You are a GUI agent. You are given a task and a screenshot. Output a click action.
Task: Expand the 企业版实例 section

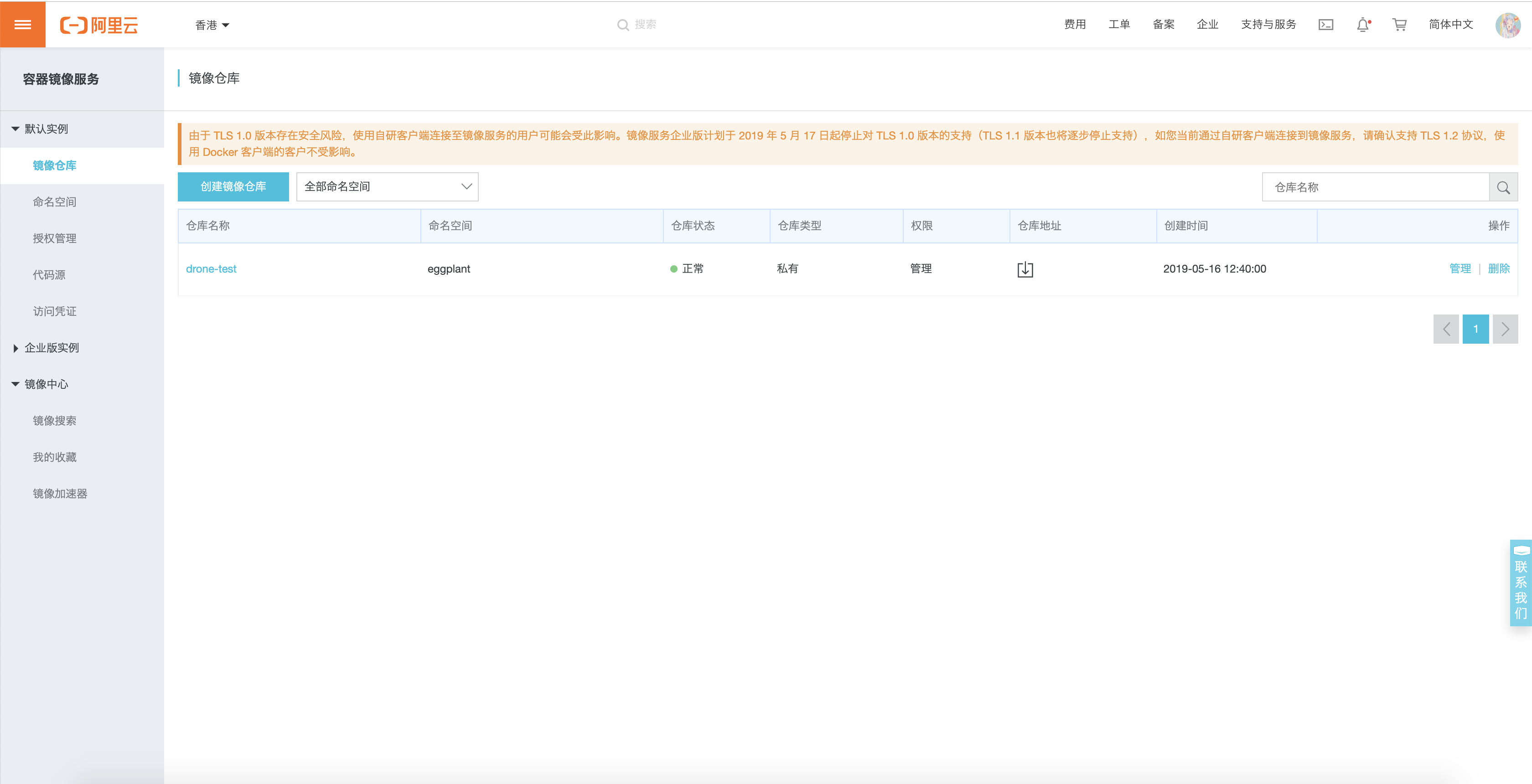(52, 348)
